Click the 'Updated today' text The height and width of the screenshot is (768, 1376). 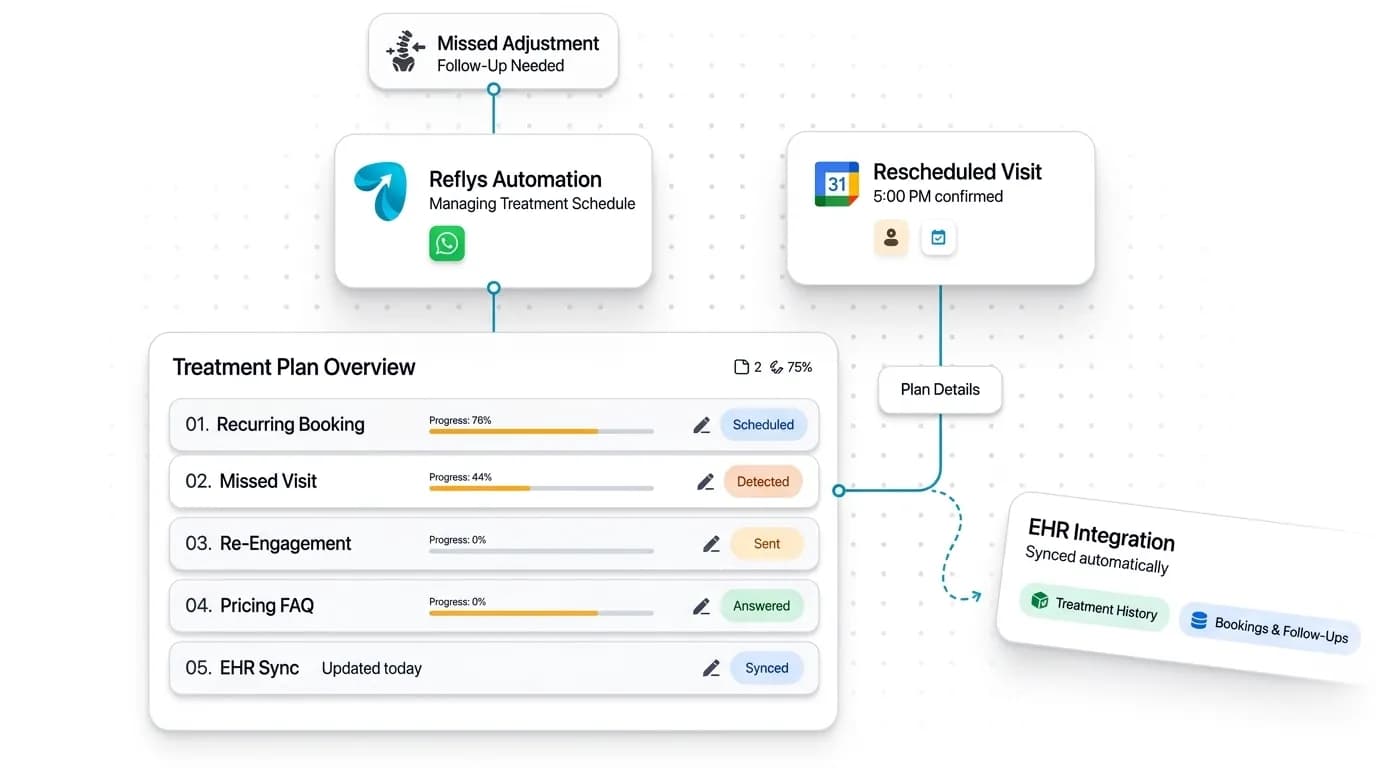point(372,668)
